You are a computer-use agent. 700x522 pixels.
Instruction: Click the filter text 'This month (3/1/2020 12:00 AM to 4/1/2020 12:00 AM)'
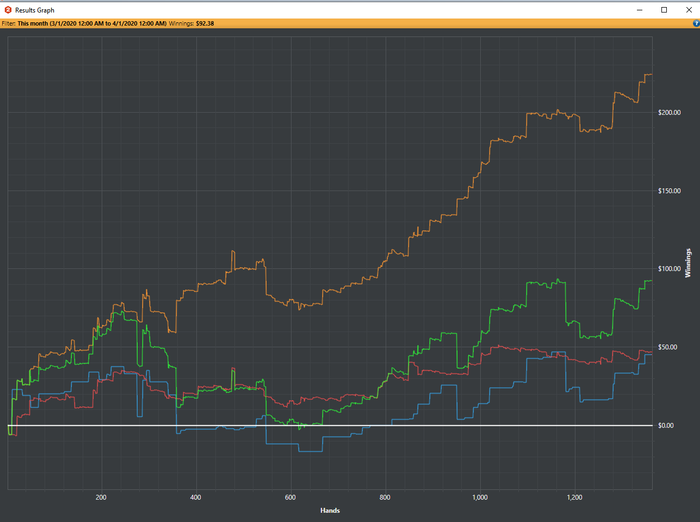coord(92,23)
